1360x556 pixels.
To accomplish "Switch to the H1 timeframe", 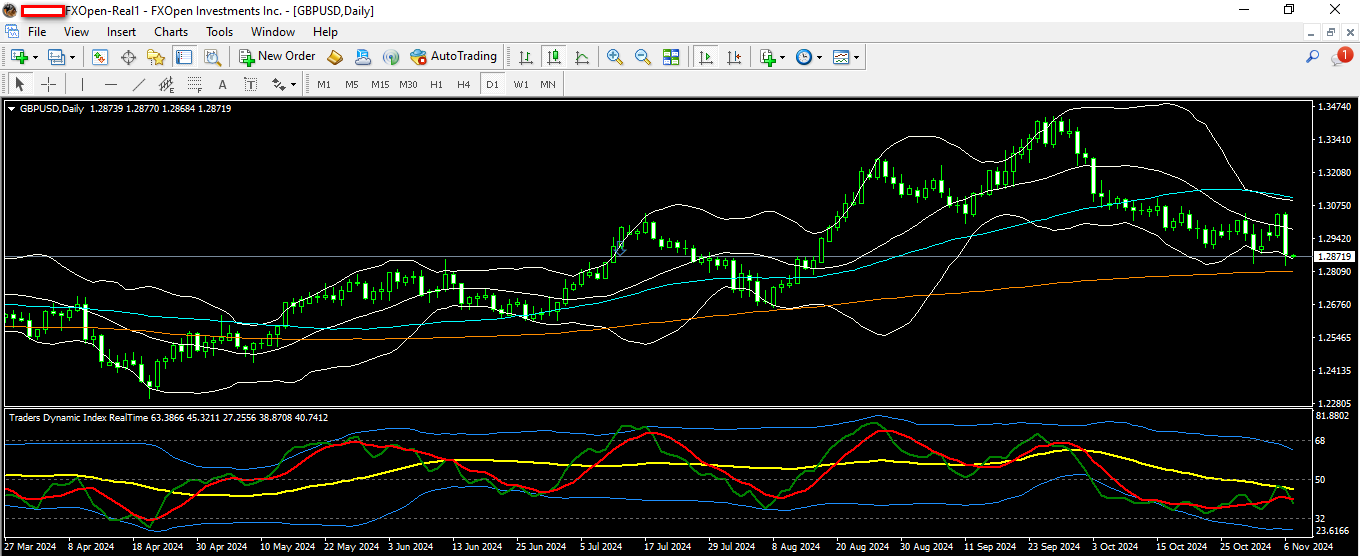I will pyautogui.click(x=436, y=84).
